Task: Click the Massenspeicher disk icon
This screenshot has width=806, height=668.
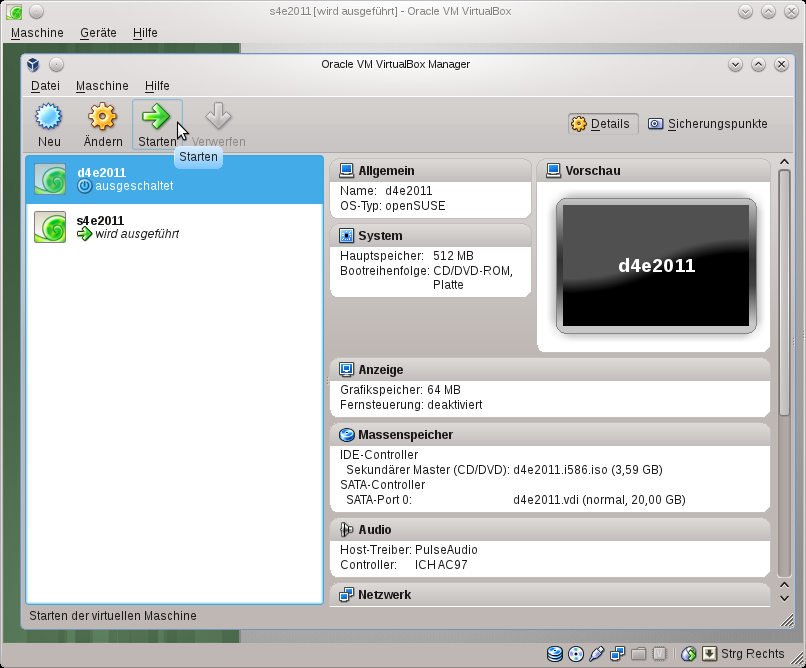Action: (x=346, y=435)
